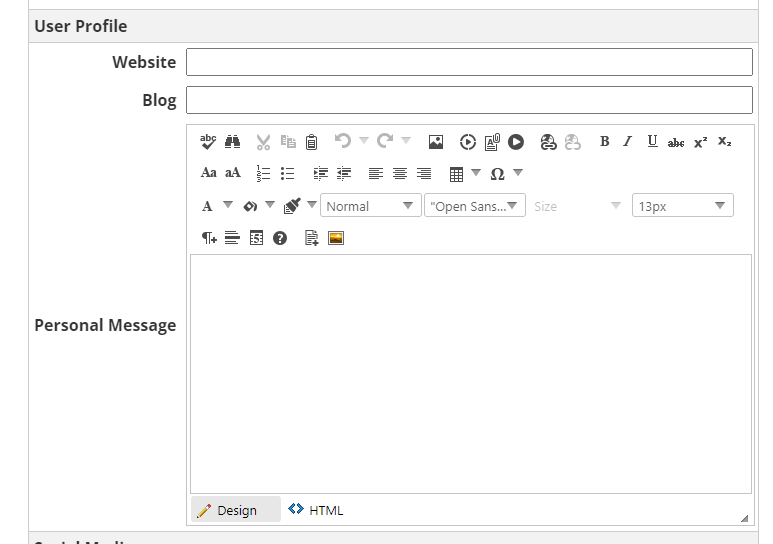Open Template Manager page-plus icon

coord(312,238)
